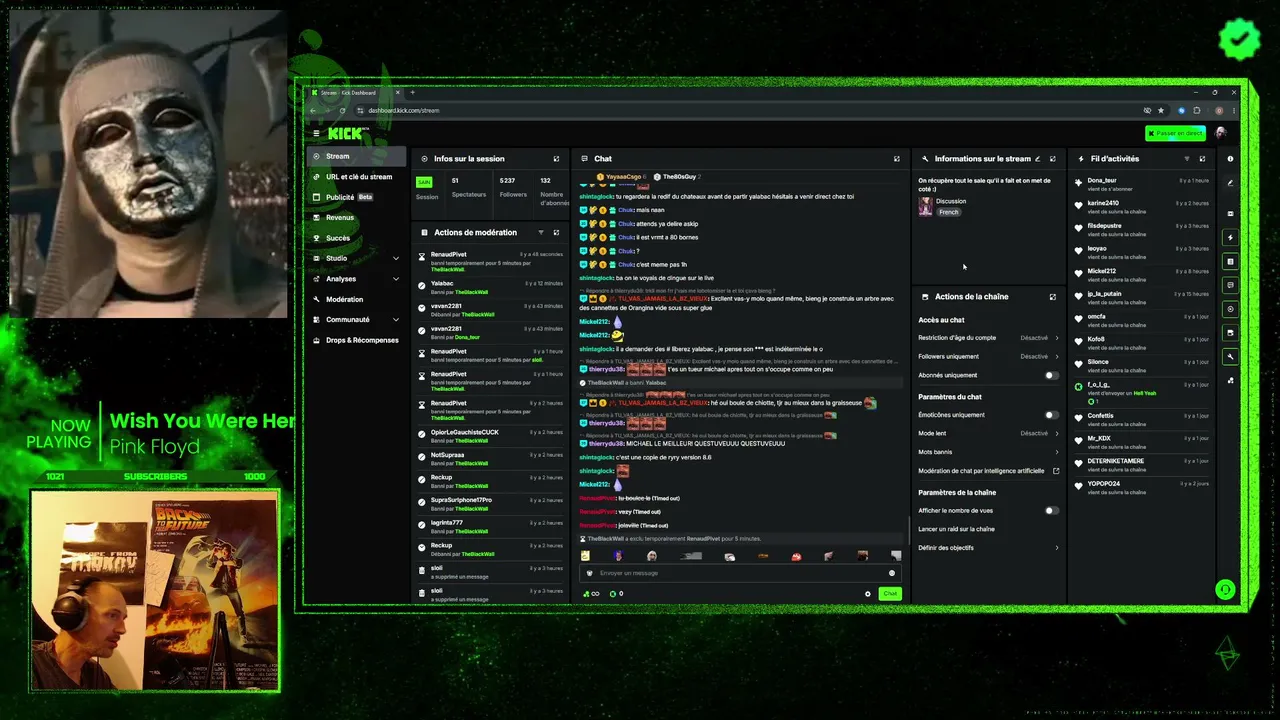Open Mots bannis settings
The height and width of the screenshot is (720, 1280).
pos(988,452)
